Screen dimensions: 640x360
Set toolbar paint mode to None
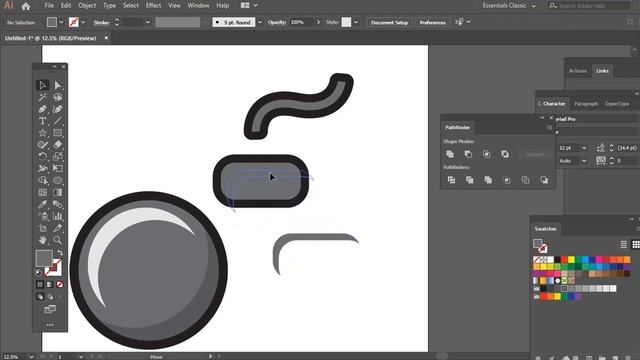click(x=60, y=284)
